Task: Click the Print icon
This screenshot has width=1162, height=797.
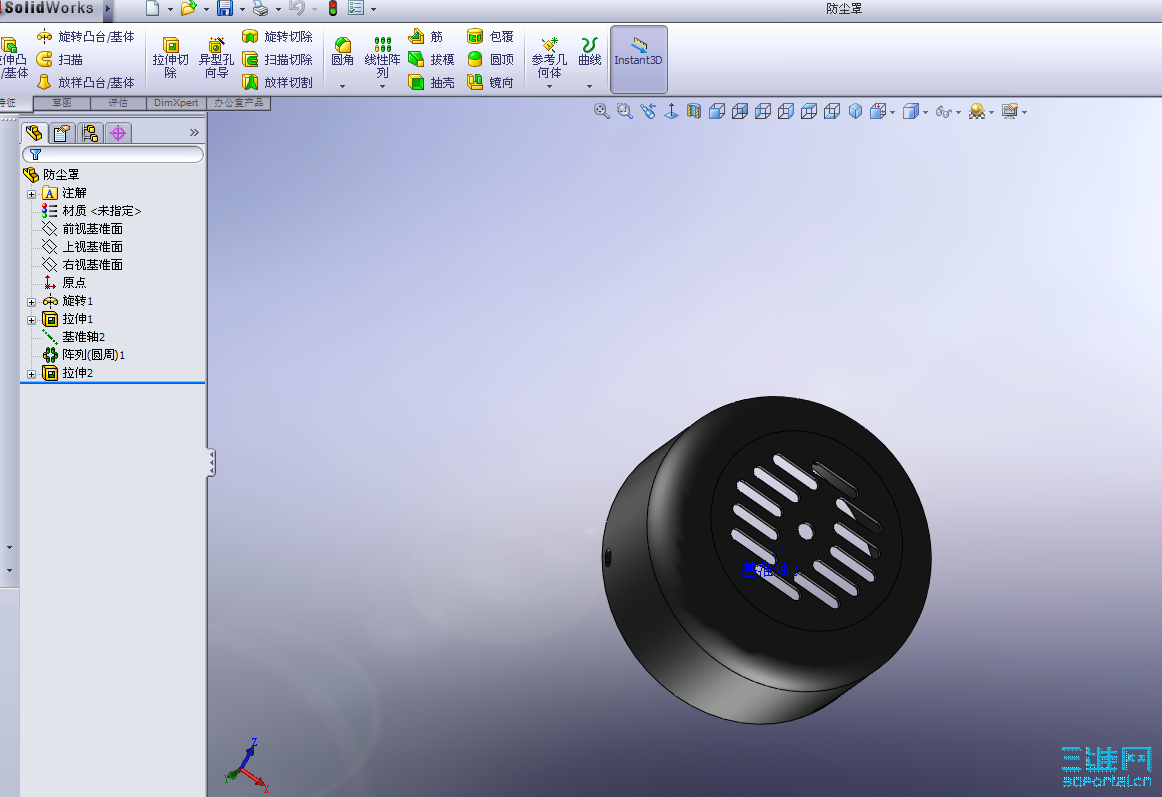Action: 260,9
